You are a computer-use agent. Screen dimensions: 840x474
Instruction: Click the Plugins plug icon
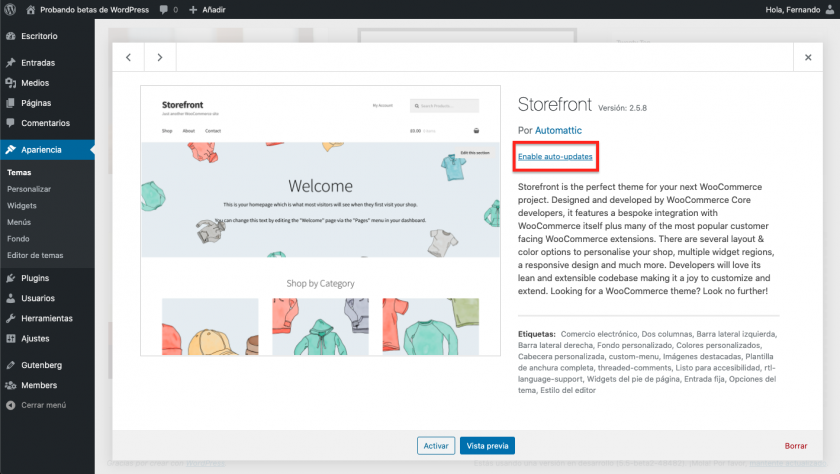(x=10, y=278)
